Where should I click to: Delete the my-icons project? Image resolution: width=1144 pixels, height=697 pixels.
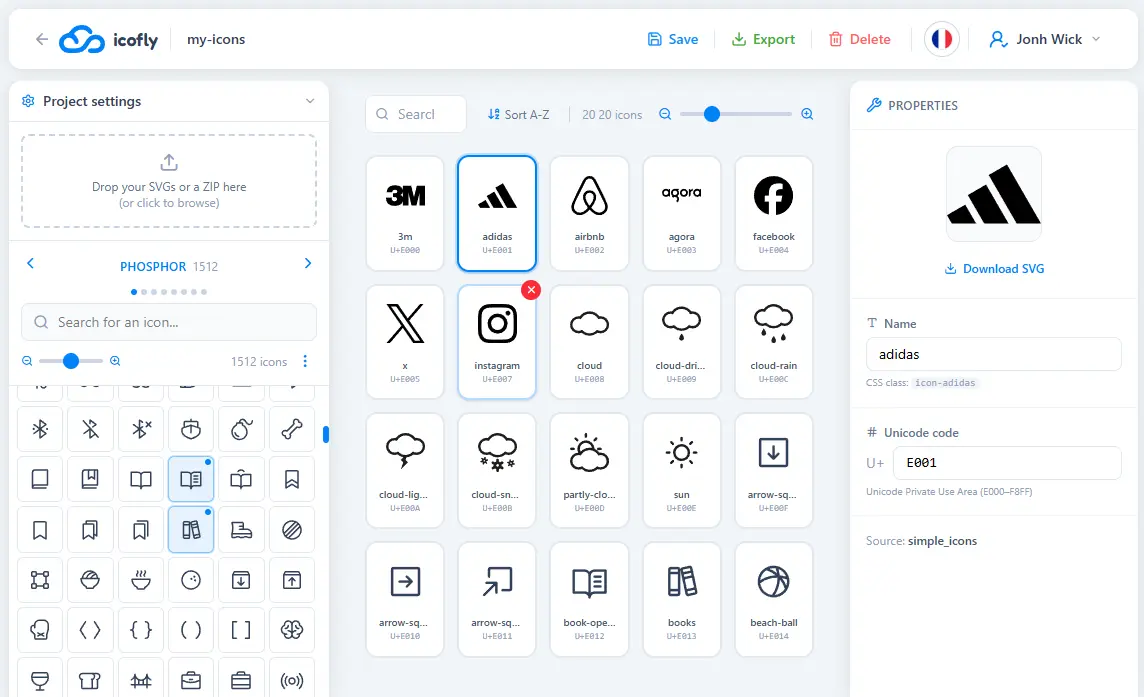tap(859, 39)
